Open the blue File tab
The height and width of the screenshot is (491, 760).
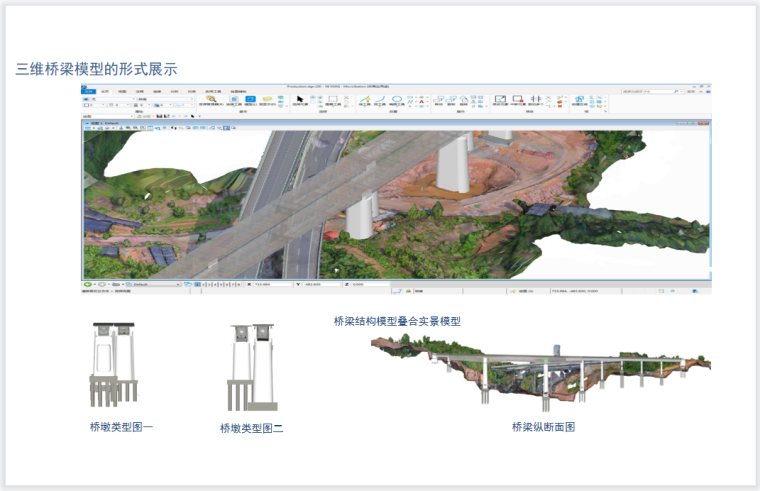tap(89, 92)
